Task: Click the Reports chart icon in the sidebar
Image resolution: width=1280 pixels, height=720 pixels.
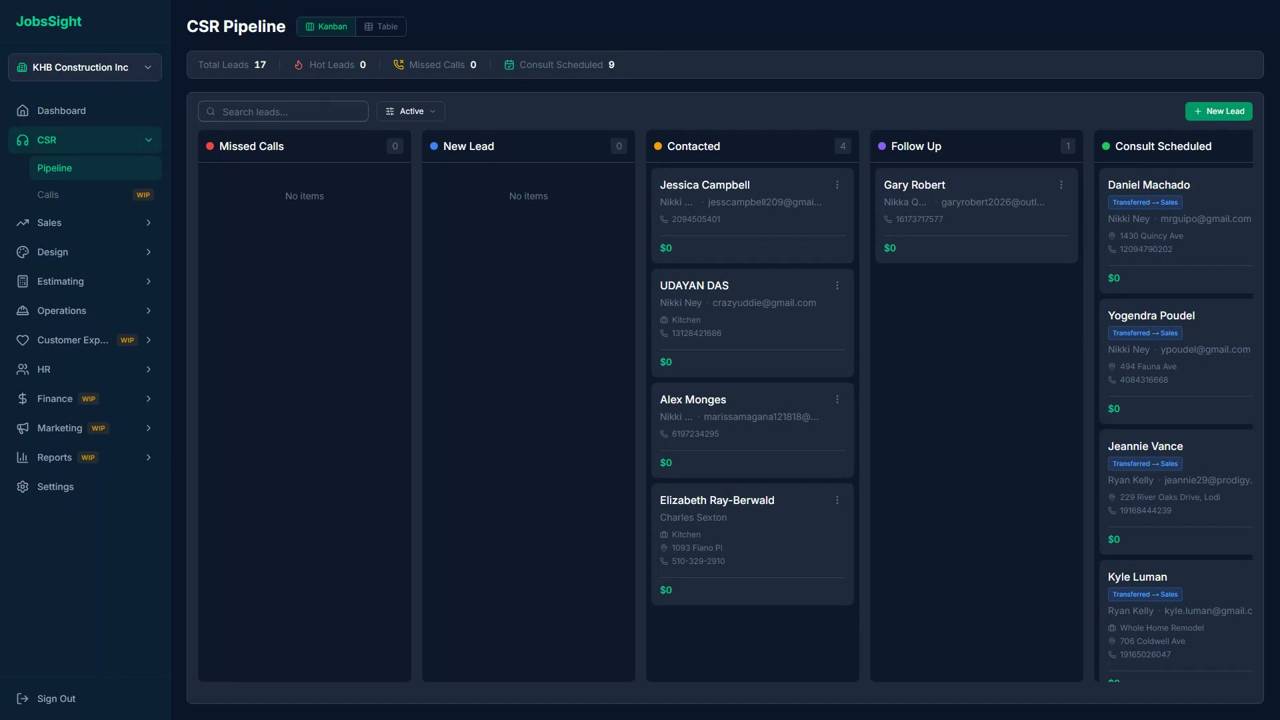Action: click(22, 458)
